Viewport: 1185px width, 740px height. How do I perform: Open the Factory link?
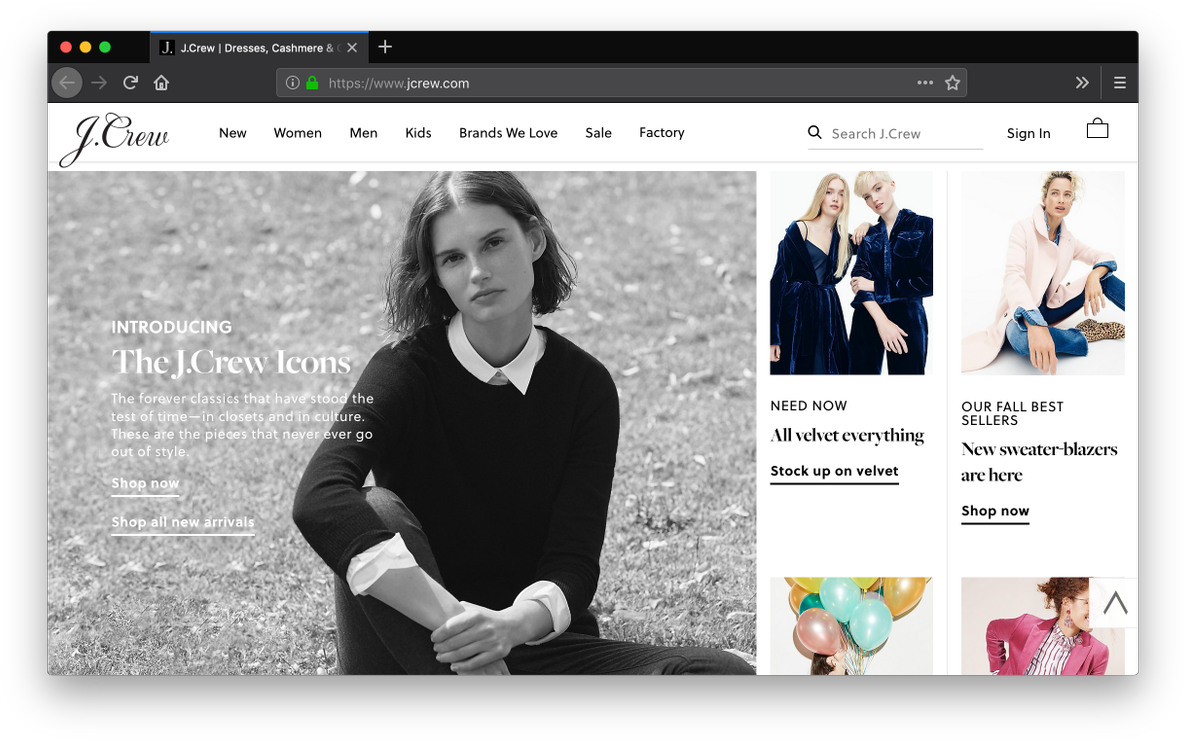click(662, 133)
